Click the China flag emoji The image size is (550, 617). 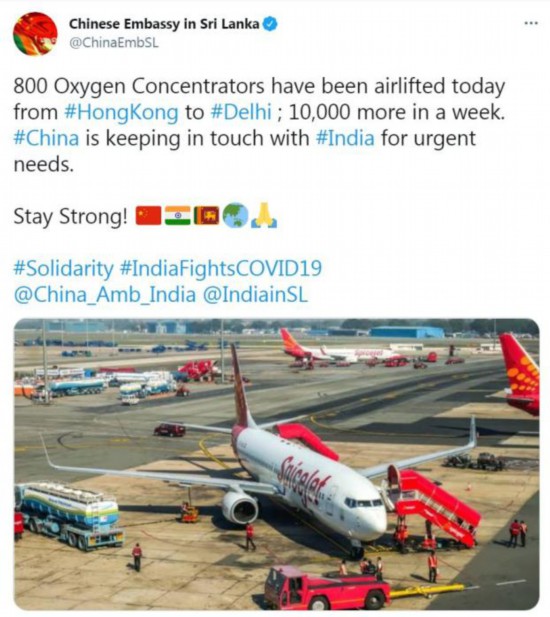[x=148, y=216]
